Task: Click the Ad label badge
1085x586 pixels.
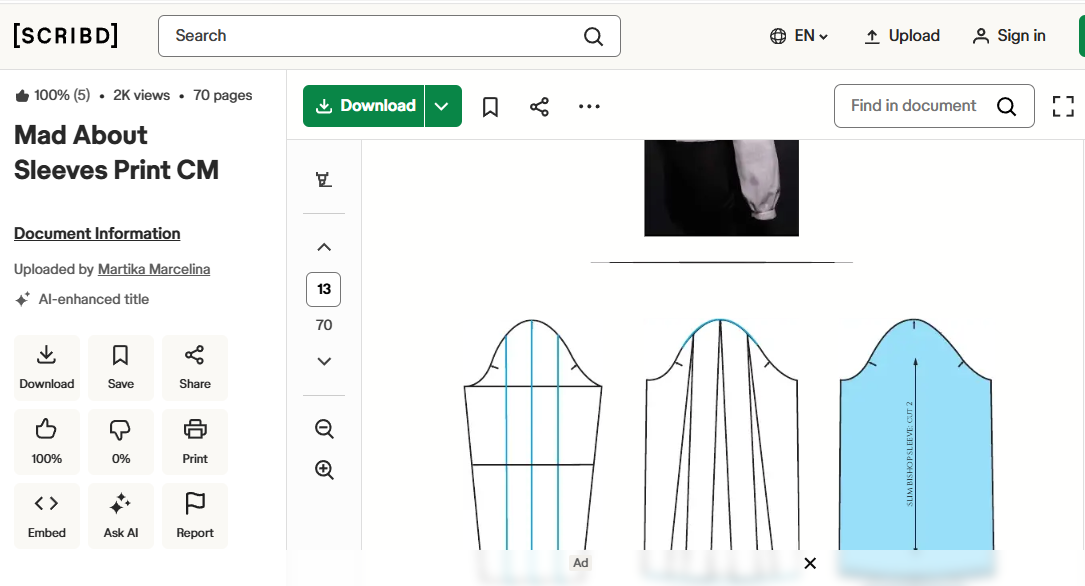Action: click(581, 563)
